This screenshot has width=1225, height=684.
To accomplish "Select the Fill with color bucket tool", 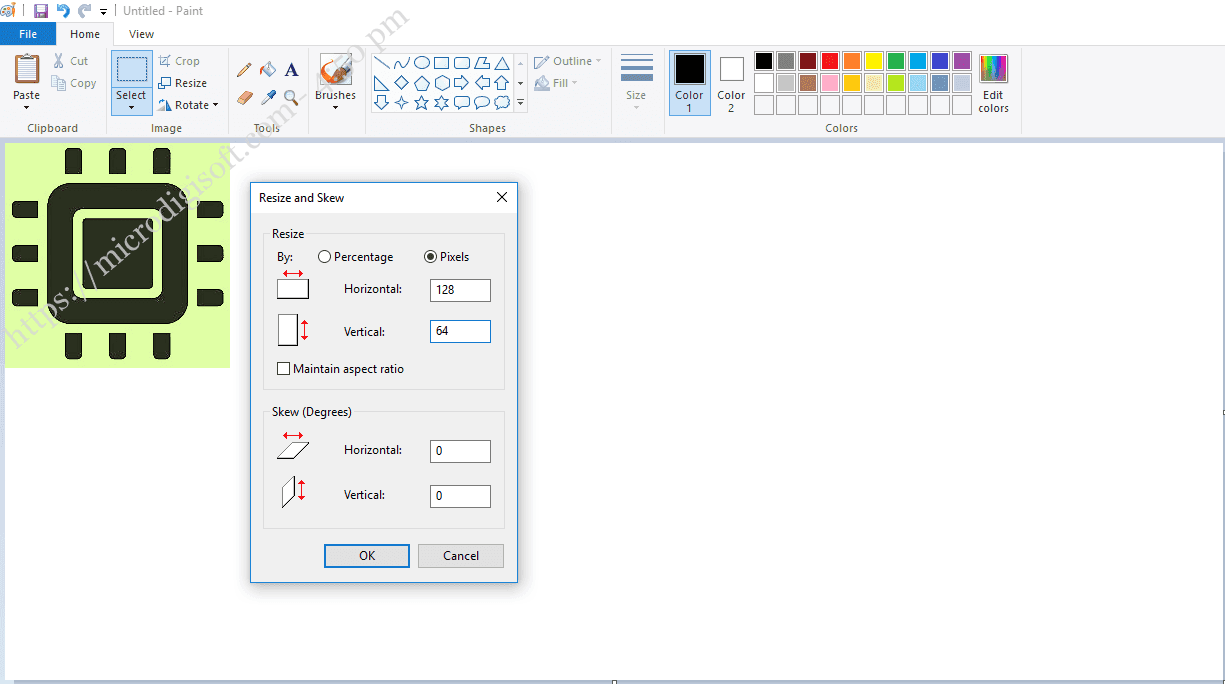I will point(267,70).
